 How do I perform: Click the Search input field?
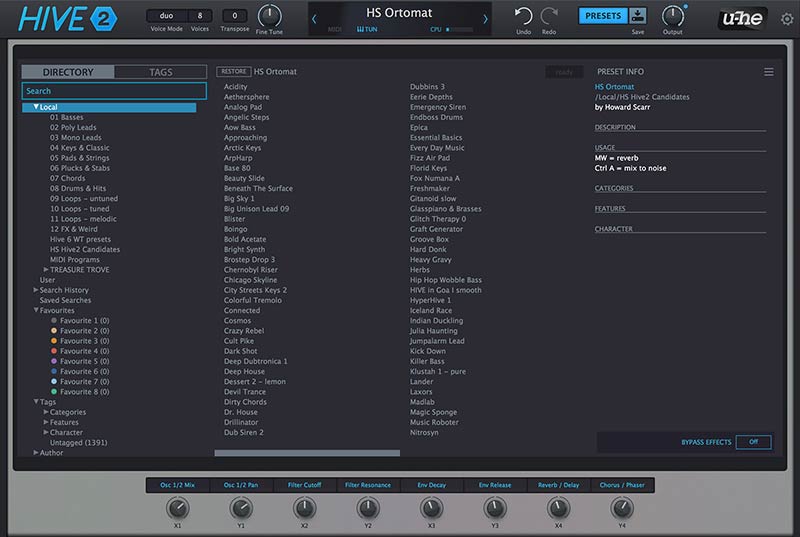(x=114, y=91)
